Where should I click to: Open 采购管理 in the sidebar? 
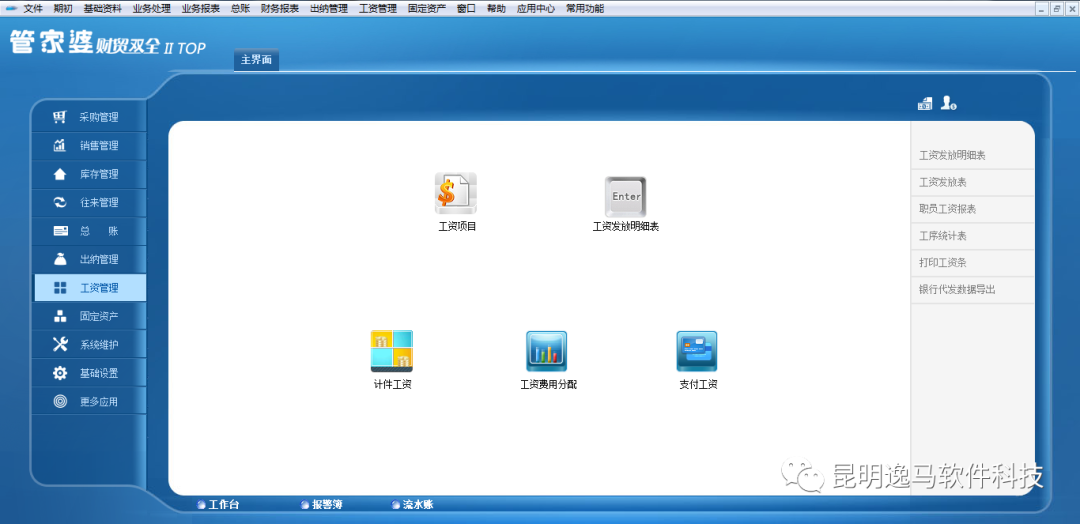tap(88, 118)
